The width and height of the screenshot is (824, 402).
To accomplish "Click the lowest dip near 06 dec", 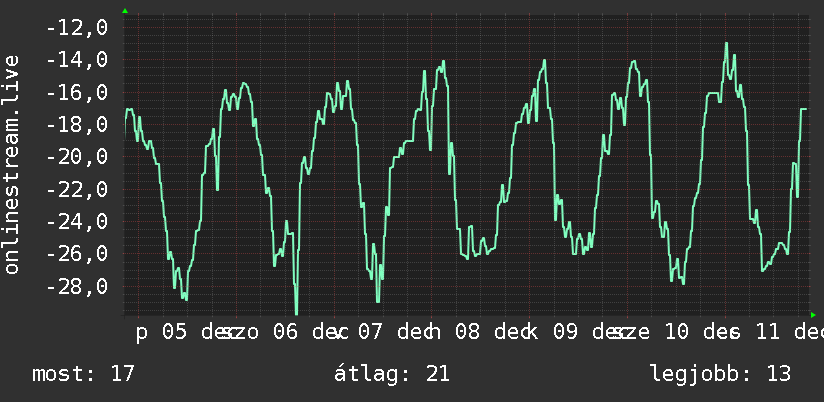I will pos(296,313).
